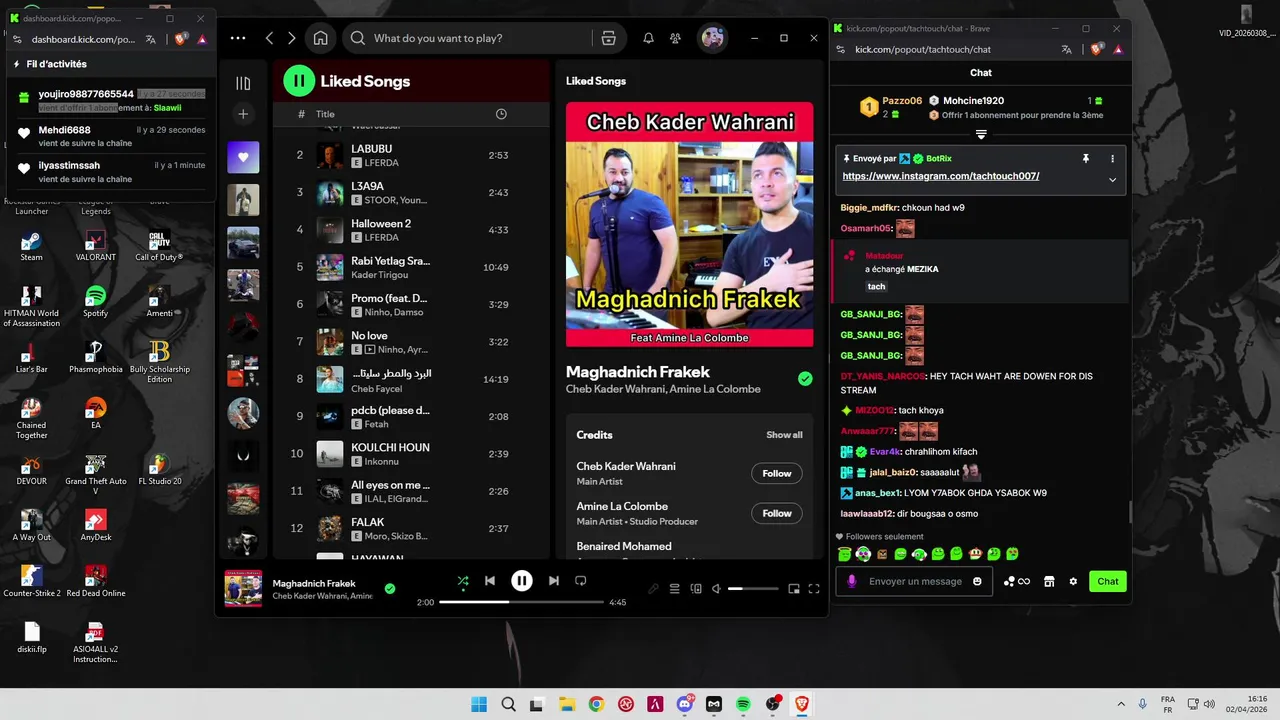Enter Spotify full screen view

coord(814,589)
